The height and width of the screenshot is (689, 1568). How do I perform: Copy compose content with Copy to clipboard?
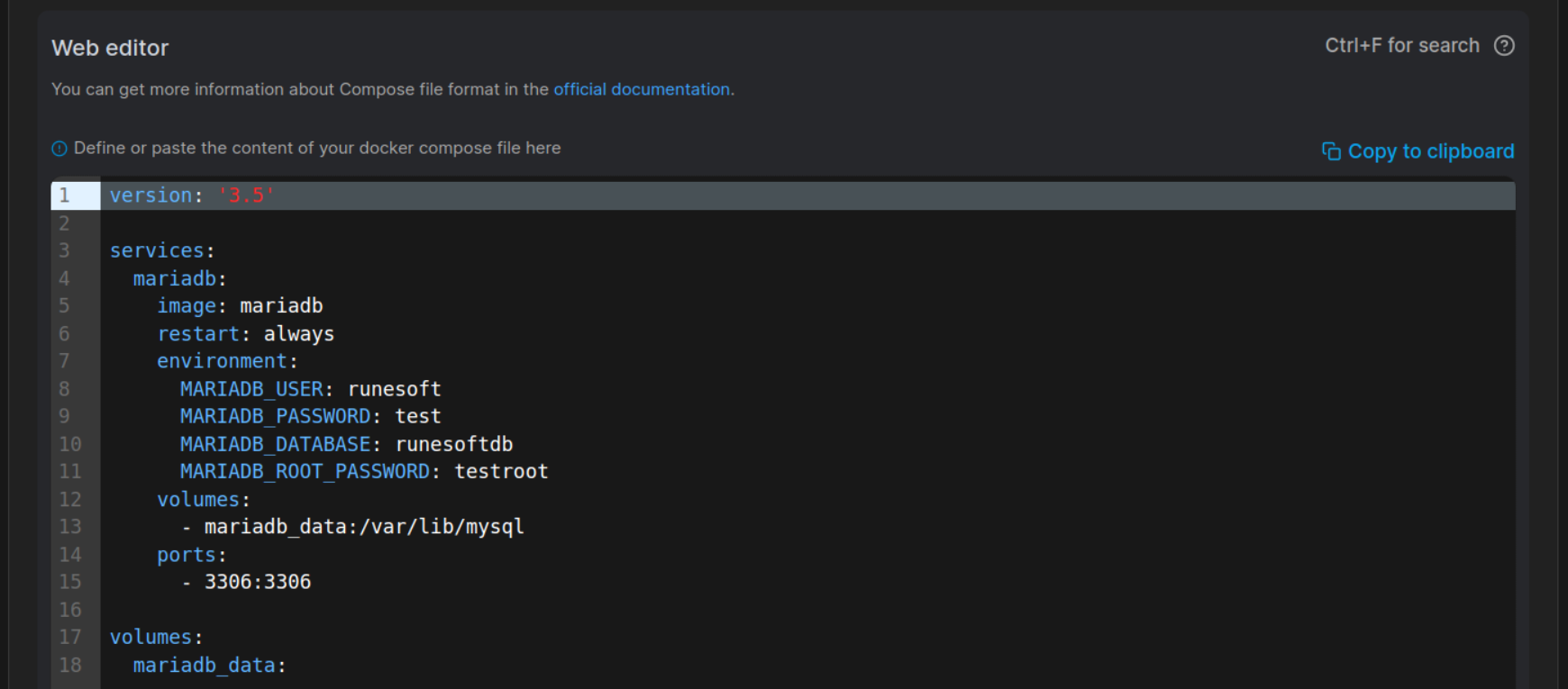(x=1418, y=151)
